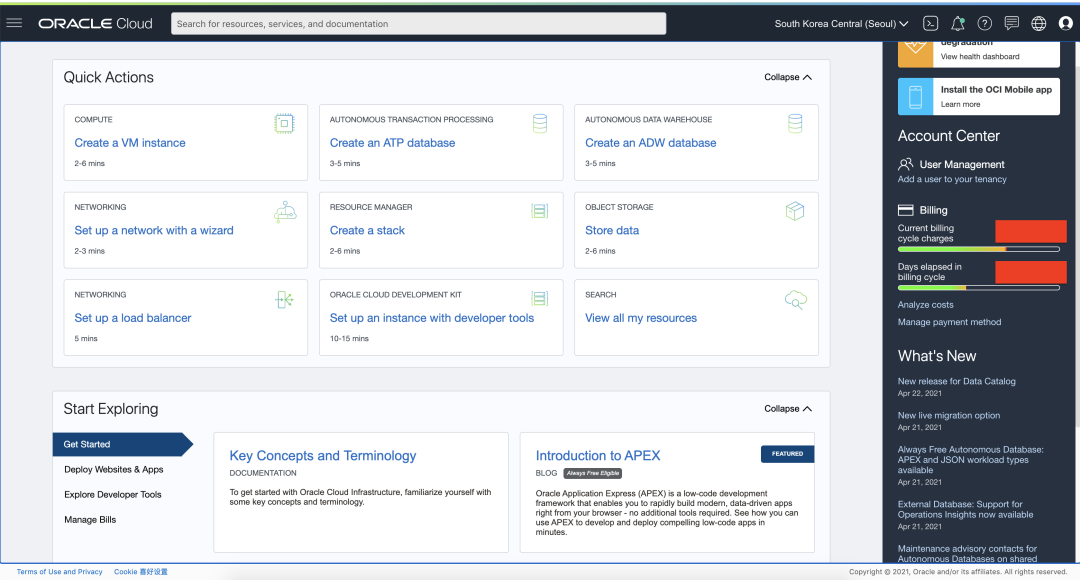The height and width of the screenshot is (580, 1080).
Task: Click the language globe icon
Action: point(1039,23)
